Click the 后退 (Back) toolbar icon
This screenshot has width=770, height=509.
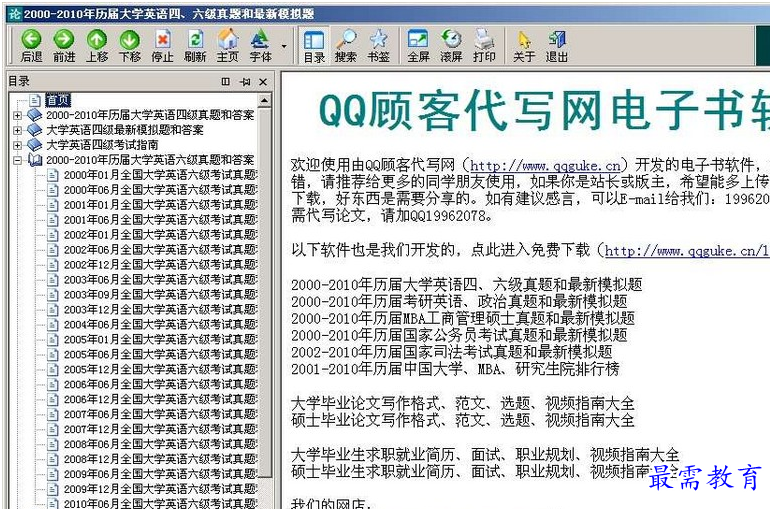(31, 46)
